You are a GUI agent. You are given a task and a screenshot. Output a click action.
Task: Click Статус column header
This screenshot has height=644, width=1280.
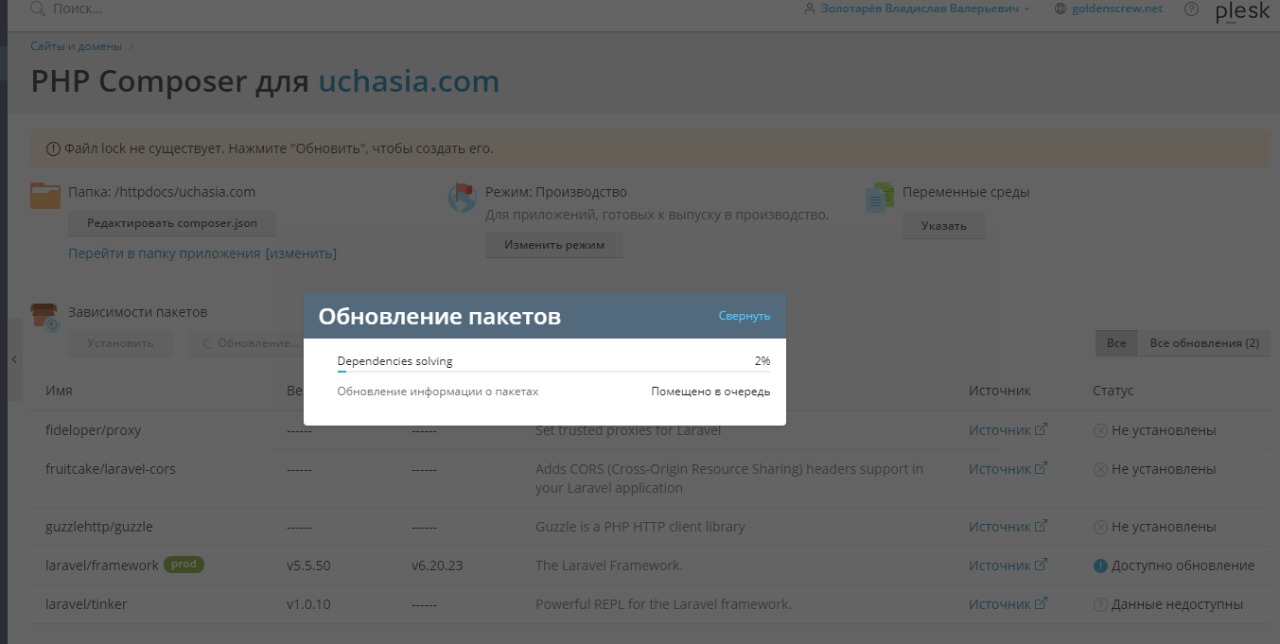click(x=1113, y=391)
